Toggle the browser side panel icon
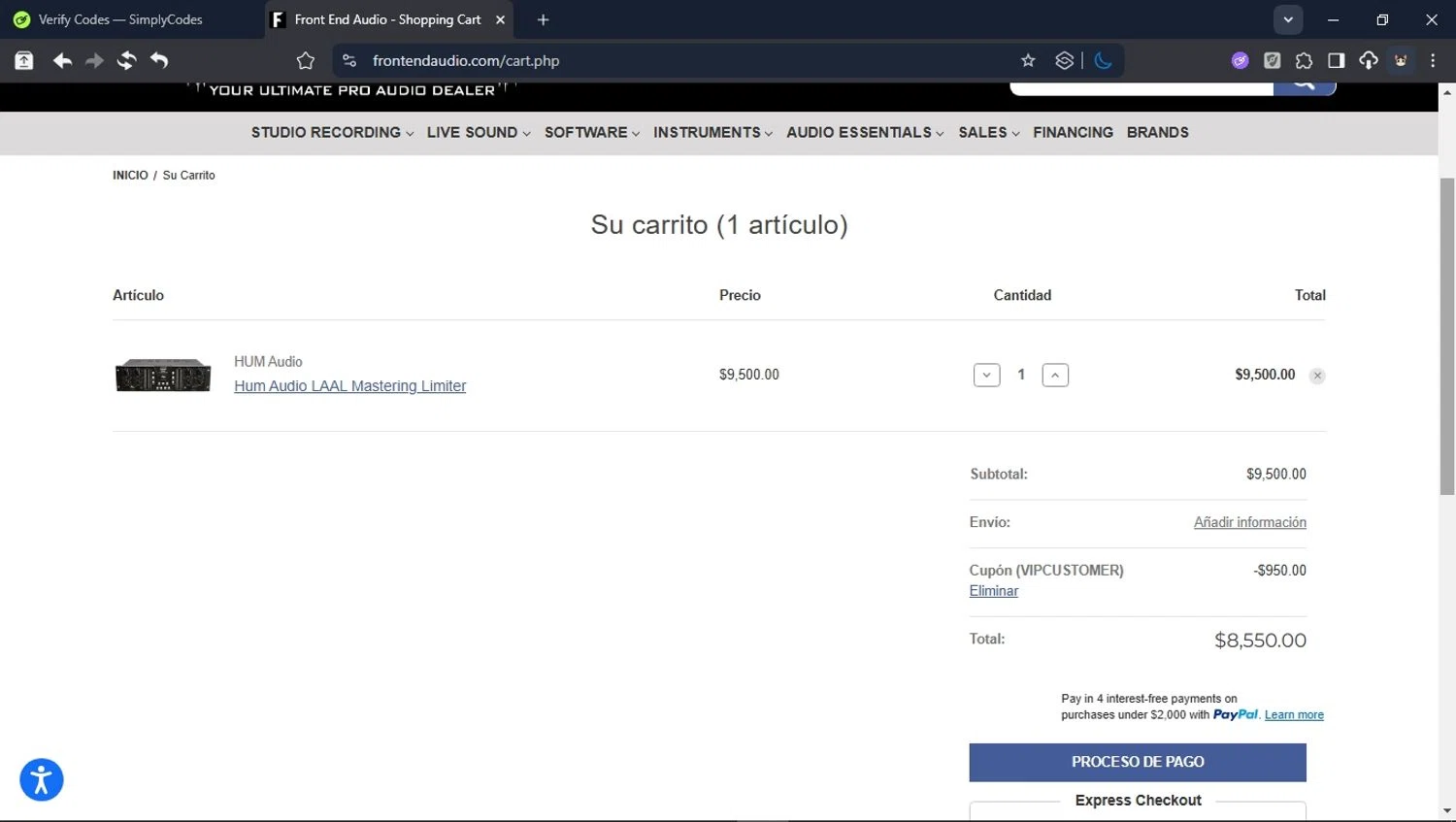 [x=1337, y=60]
